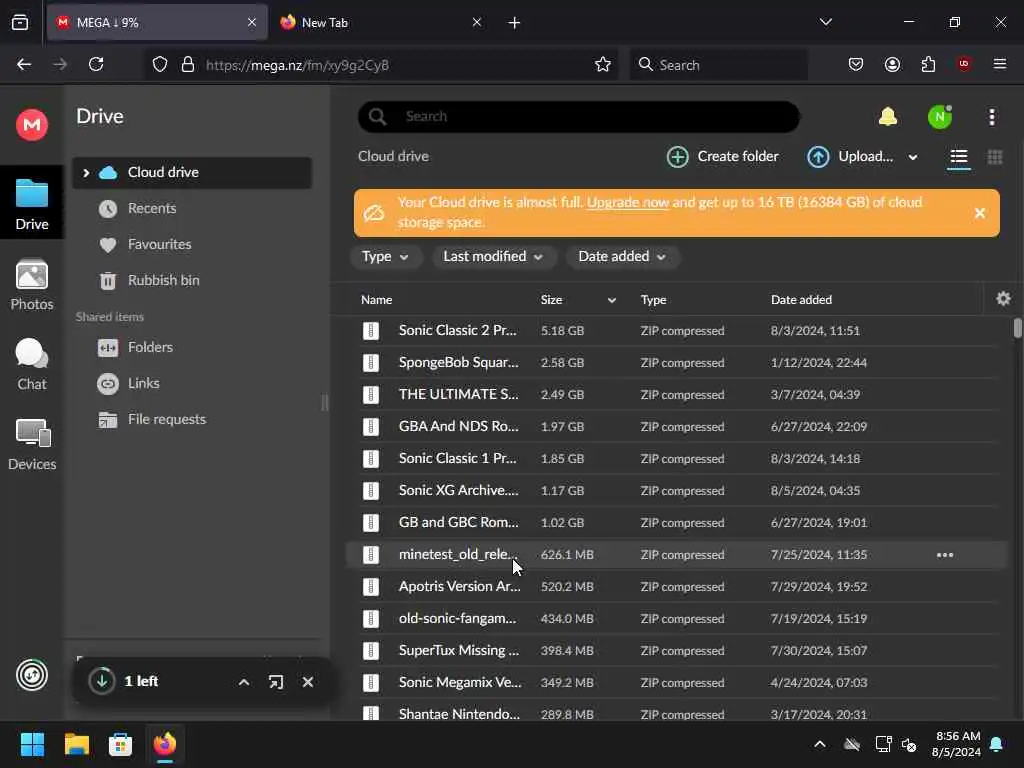Open the Chat section
1024x768 pixels.
point(31,364)
